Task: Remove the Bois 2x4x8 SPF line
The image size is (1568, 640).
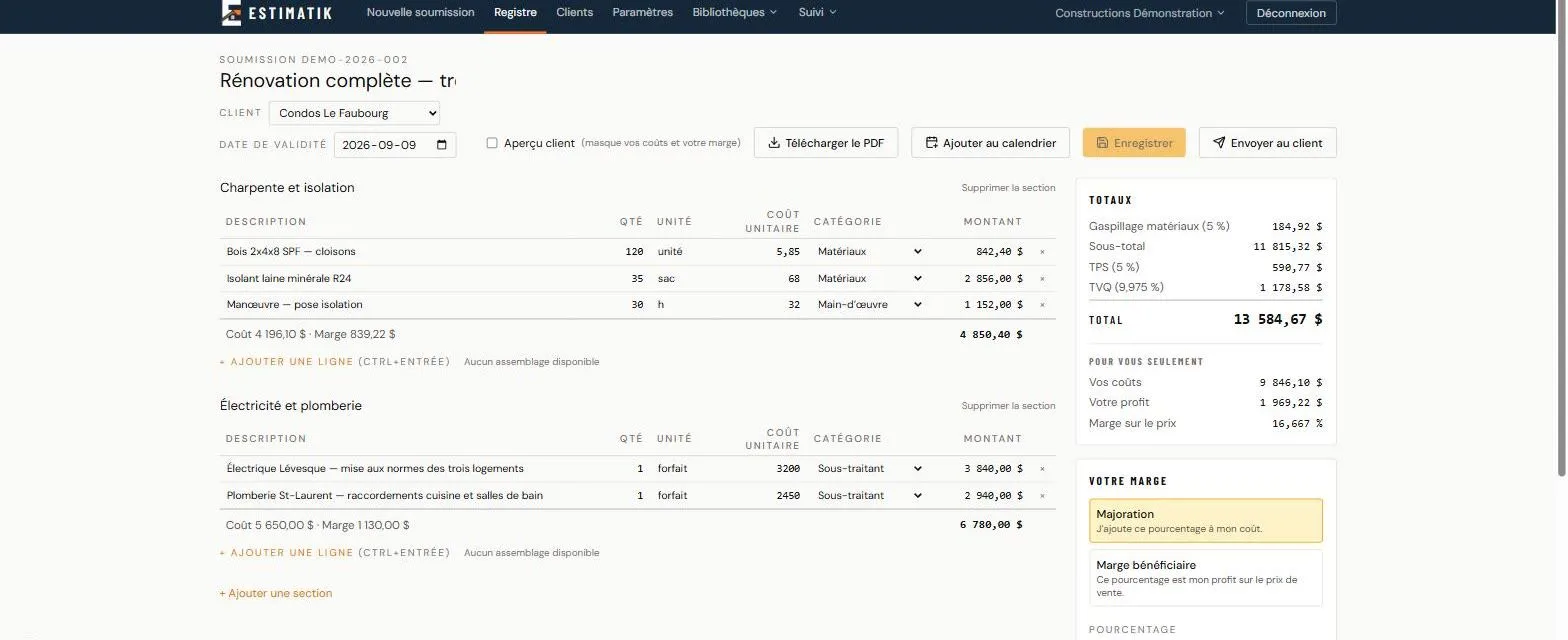Action: 1042,252
